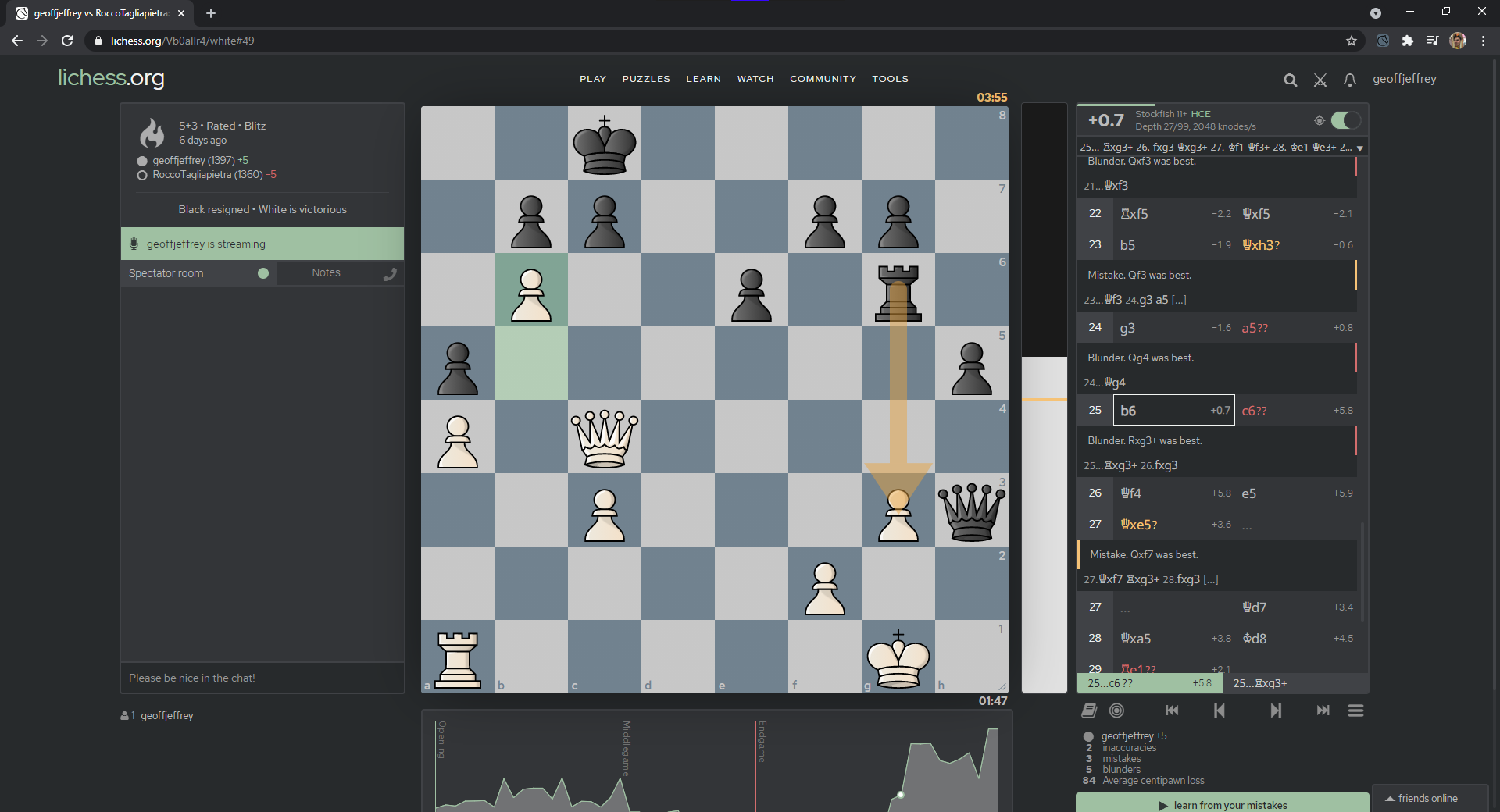Select move 28 Qxa5 in move list
This screenshot has width=1500, height=812.
coord(1173,639)
